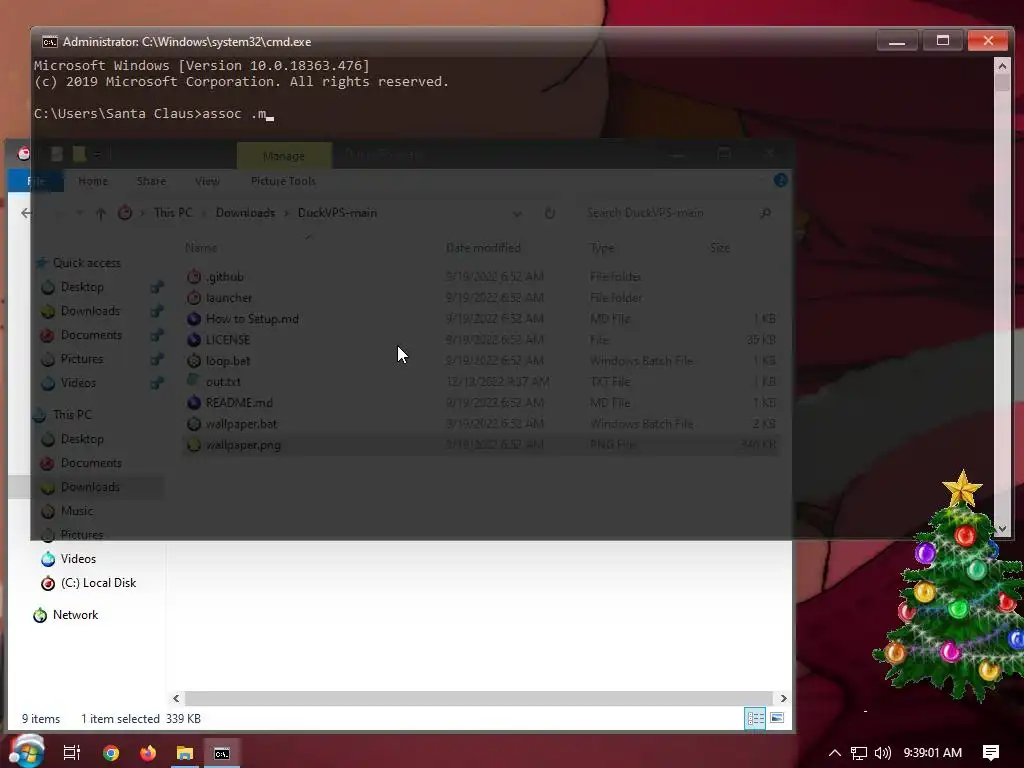Select the launcher folder
This screenshot has height=768, width=1024.
[x=229, y=298]
